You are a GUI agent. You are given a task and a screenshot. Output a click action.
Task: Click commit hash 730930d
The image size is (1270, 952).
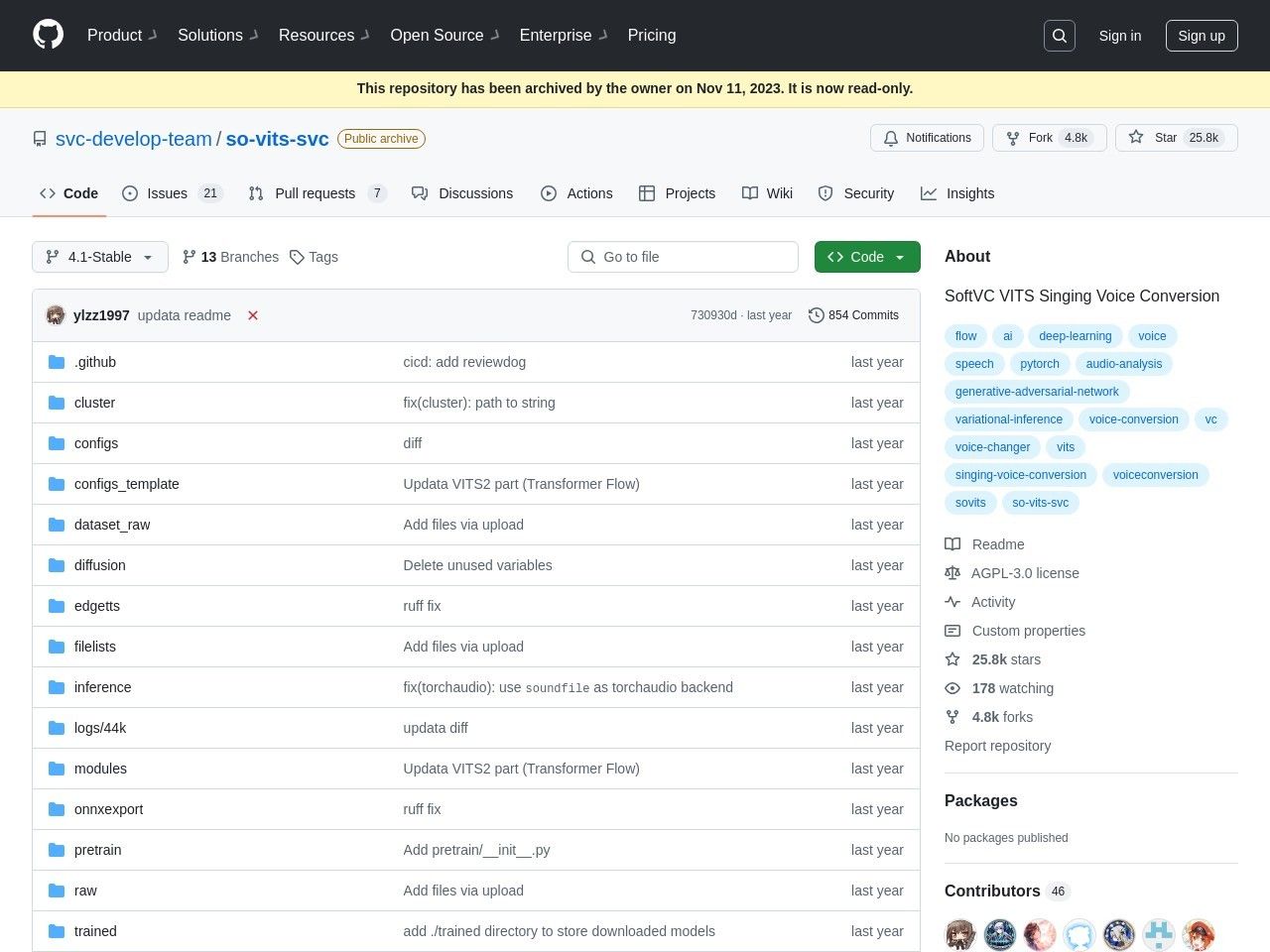713,315
